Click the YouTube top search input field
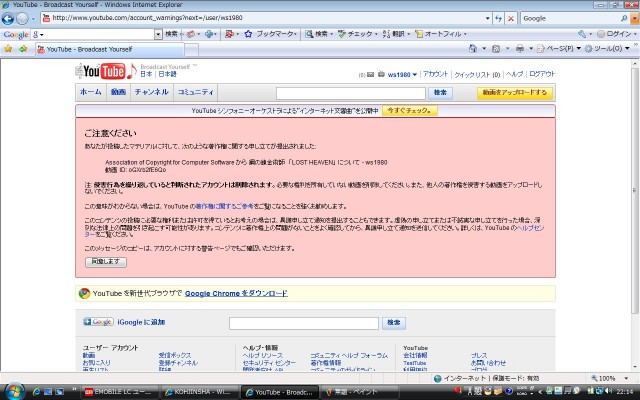 (351, 93)
